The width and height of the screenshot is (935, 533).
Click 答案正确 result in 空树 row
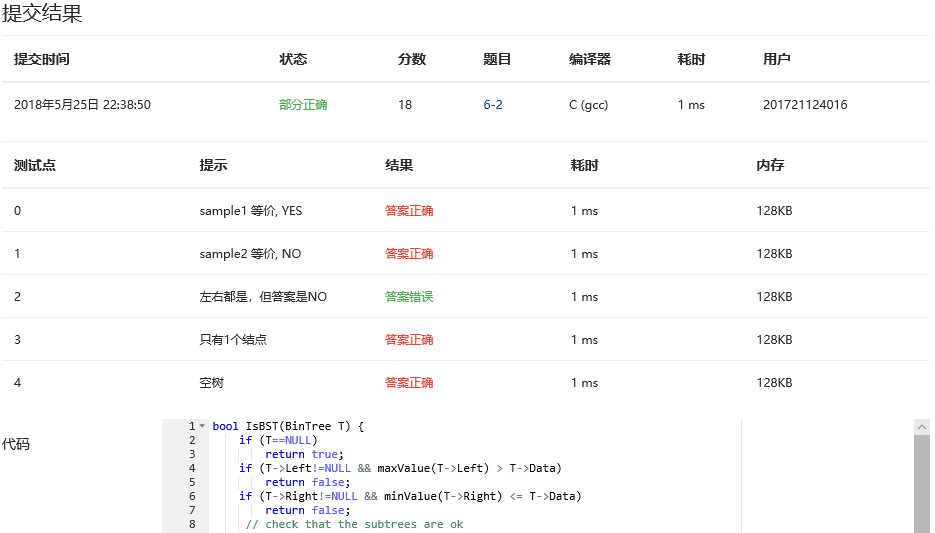[409, 383]
